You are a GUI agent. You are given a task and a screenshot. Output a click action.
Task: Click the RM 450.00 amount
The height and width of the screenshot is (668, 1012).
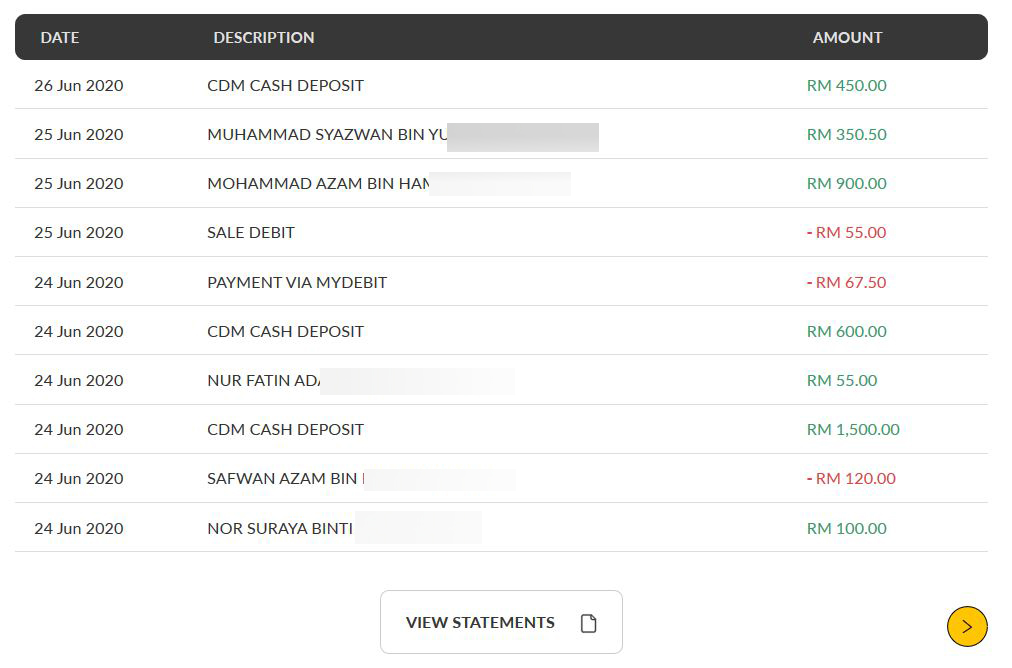click(x=847, y=85)
